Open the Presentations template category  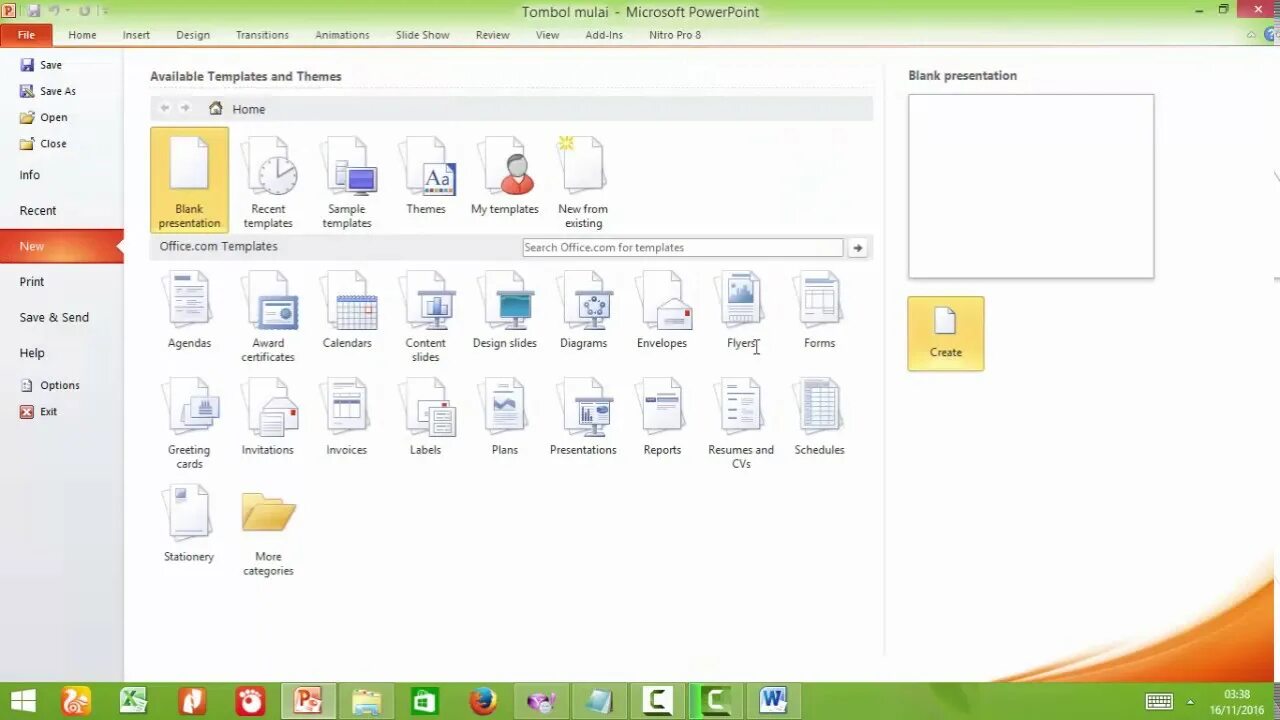pos(583,417)
